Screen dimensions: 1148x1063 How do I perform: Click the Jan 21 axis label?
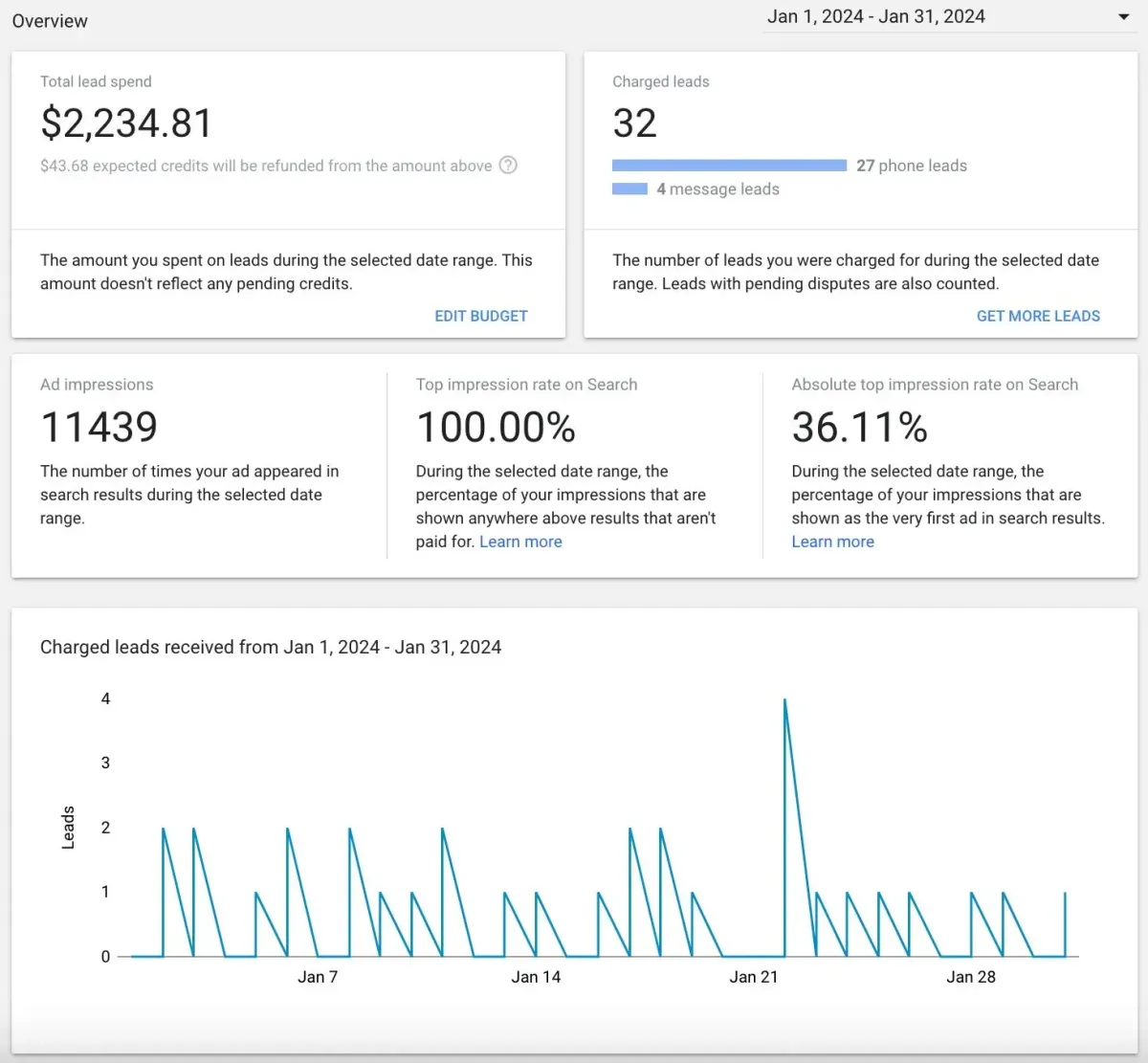(x=754, y=977)
